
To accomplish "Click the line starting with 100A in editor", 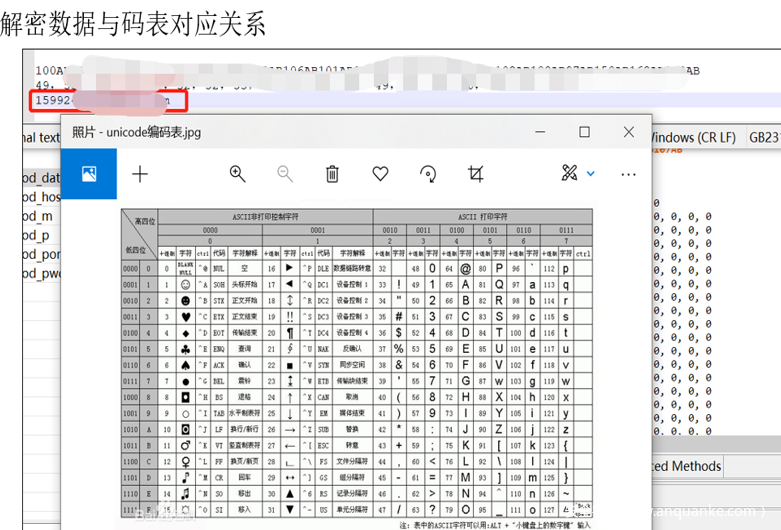I will 367,71.
